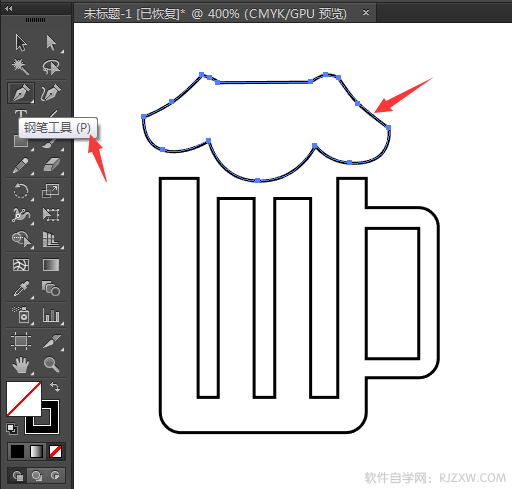This screenshot has width=512, height=489.
Task: Set paint to None
Action: pos(55,452)
